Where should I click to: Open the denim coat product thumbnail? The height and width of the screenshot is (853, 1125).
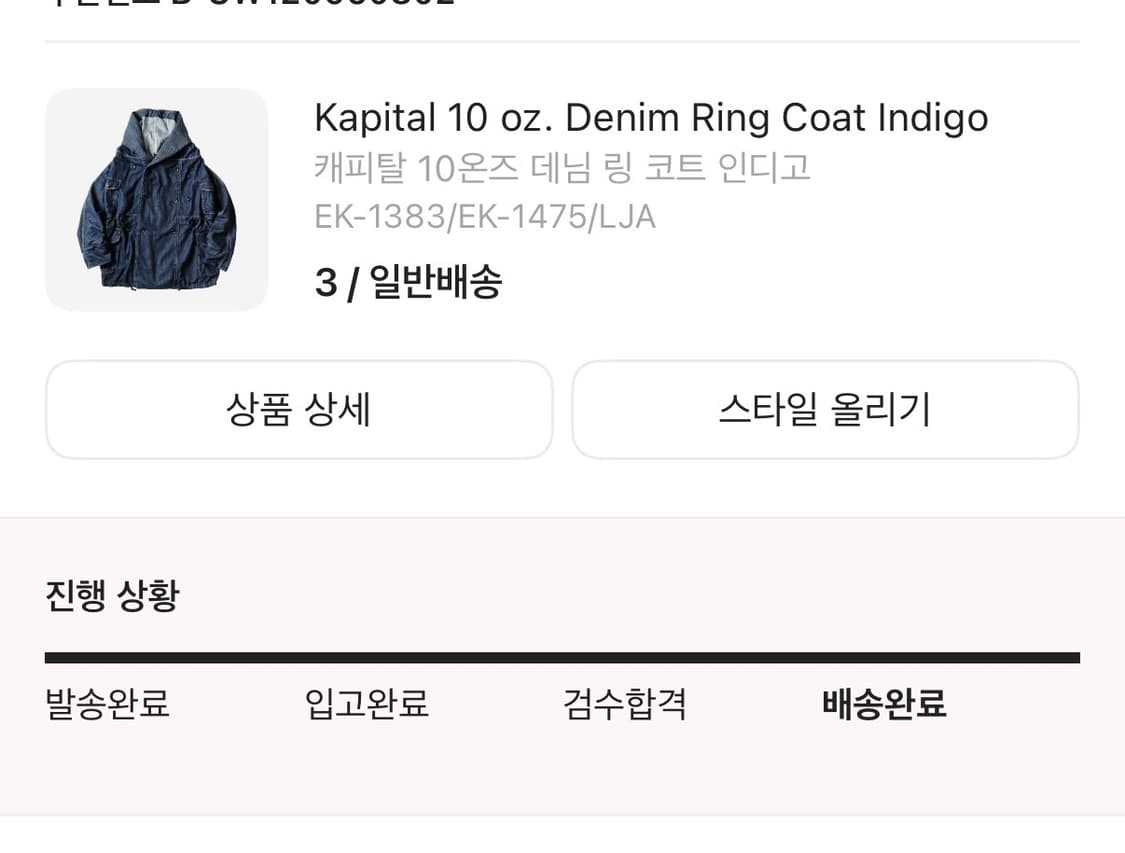pos(156,200)
